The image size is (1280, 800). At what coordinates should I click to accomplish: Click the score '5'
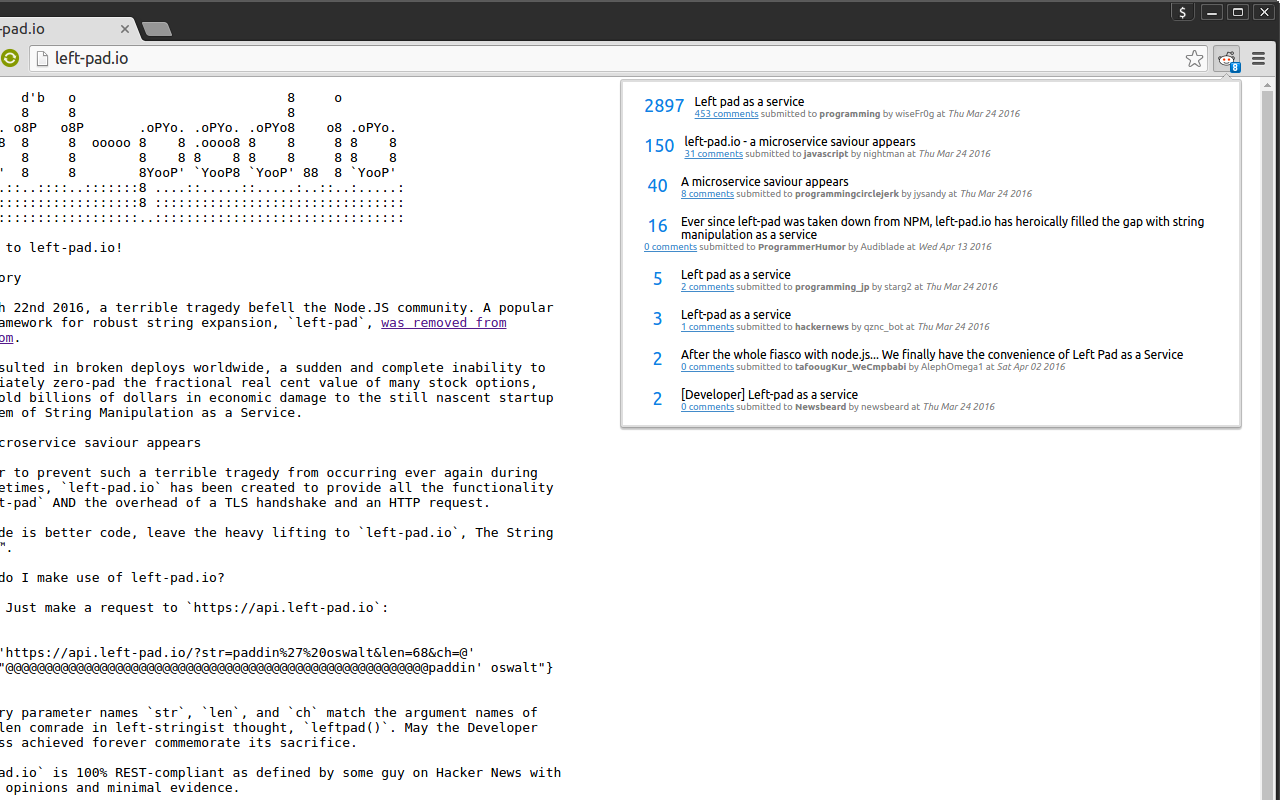tap(657, 279)
